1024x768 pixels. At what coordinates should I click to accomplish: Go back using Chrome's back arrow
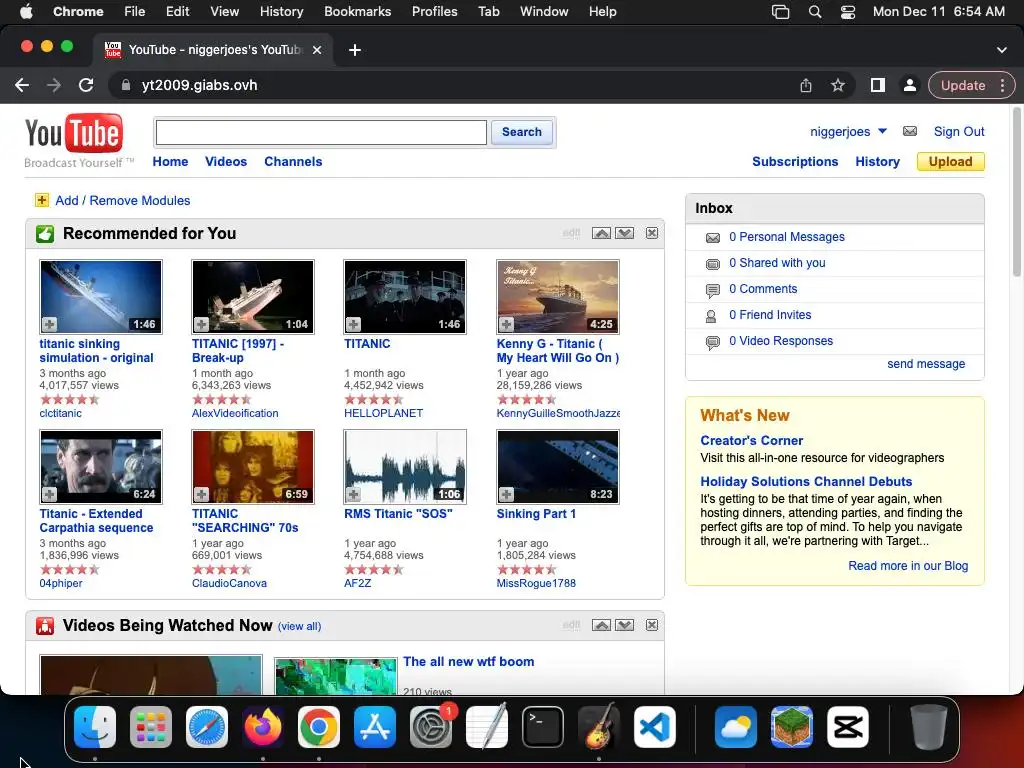pyautogui.click(x=22, y=85)
